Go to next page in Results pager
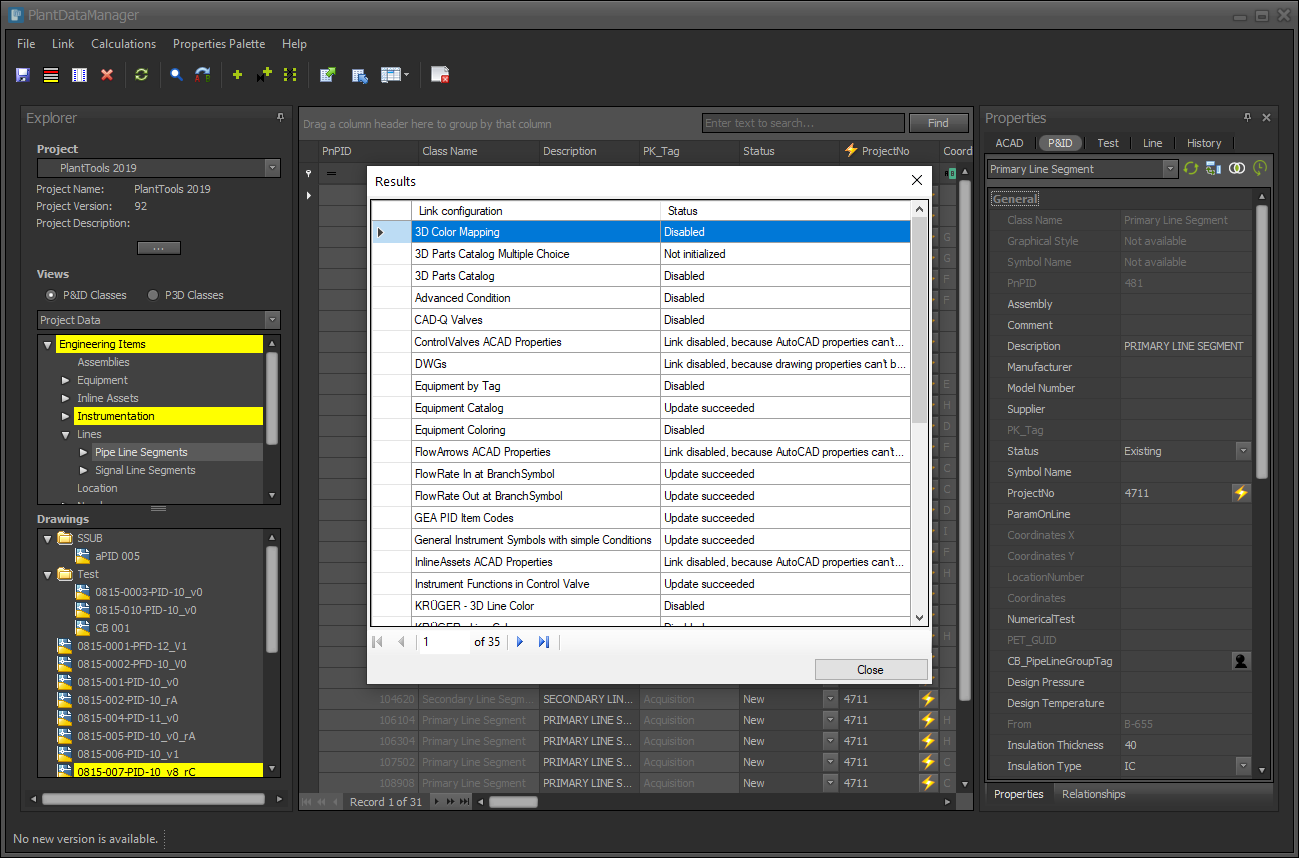The height and width of the screenshot is (858, 1299). (x=520, y=642)
